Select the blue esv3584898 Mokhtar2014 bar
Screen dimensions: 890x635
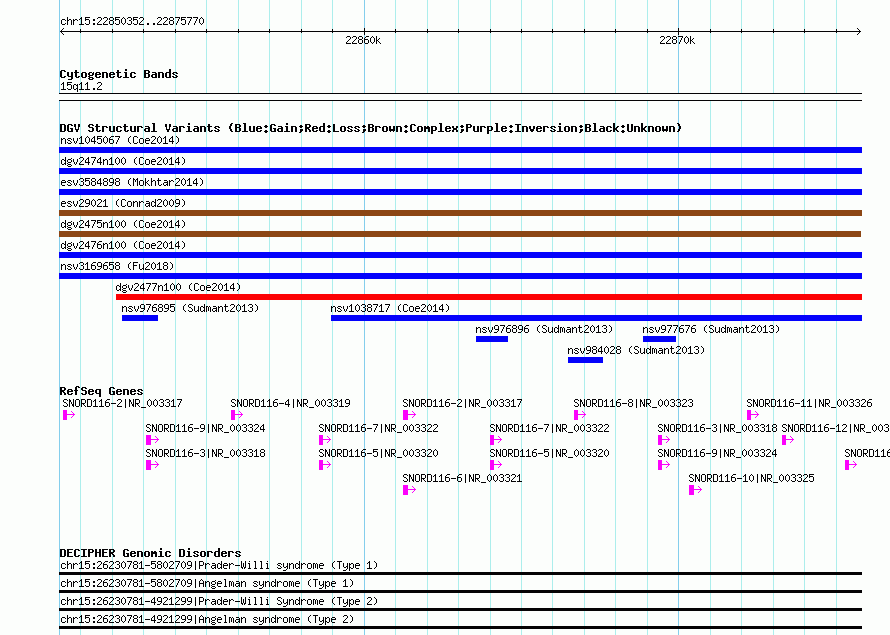click(460, 192)
